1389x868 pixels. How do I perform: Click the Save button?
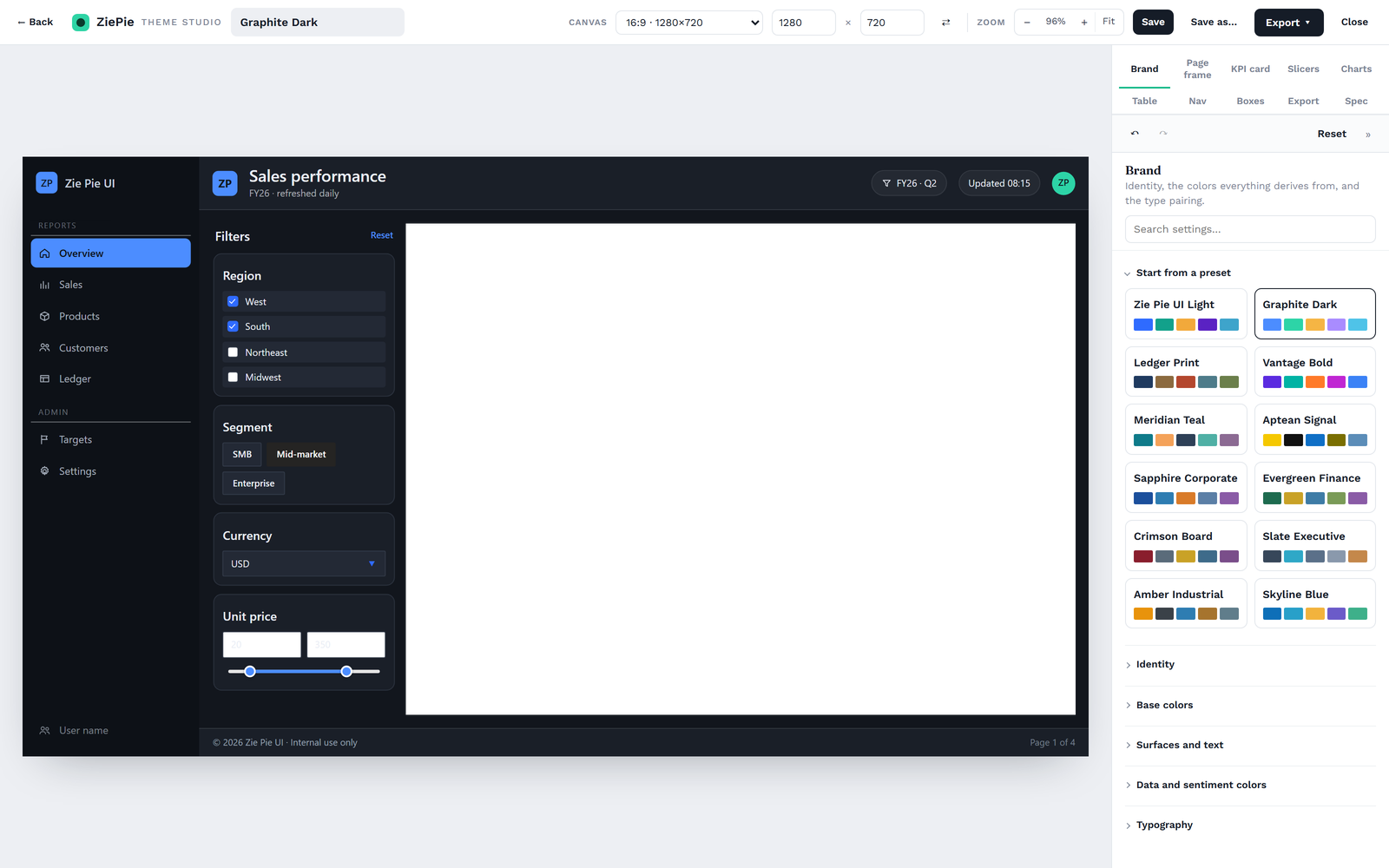pos(1153,23)
